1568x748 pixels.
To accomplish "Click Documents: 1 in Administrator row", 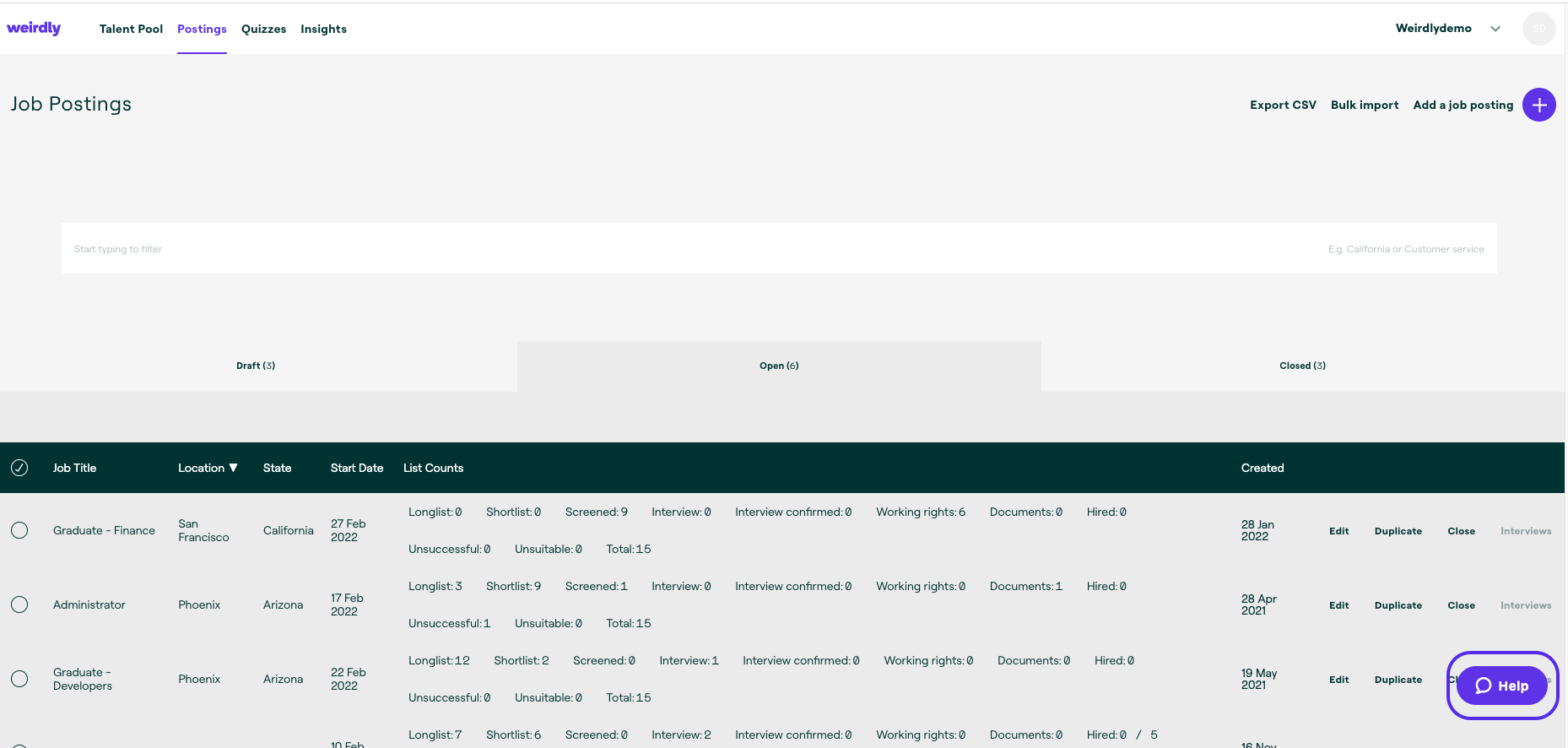I will (x=1026, y=586).
